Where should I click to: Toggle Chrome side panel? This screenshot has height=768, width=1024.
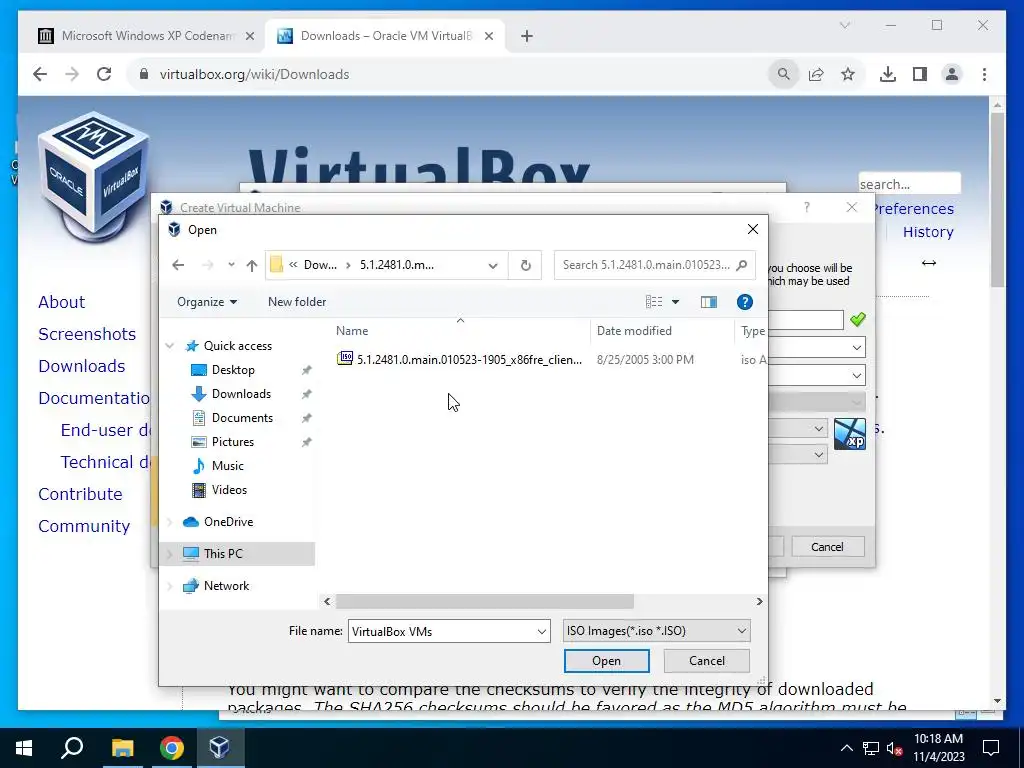tap(920, 74)
